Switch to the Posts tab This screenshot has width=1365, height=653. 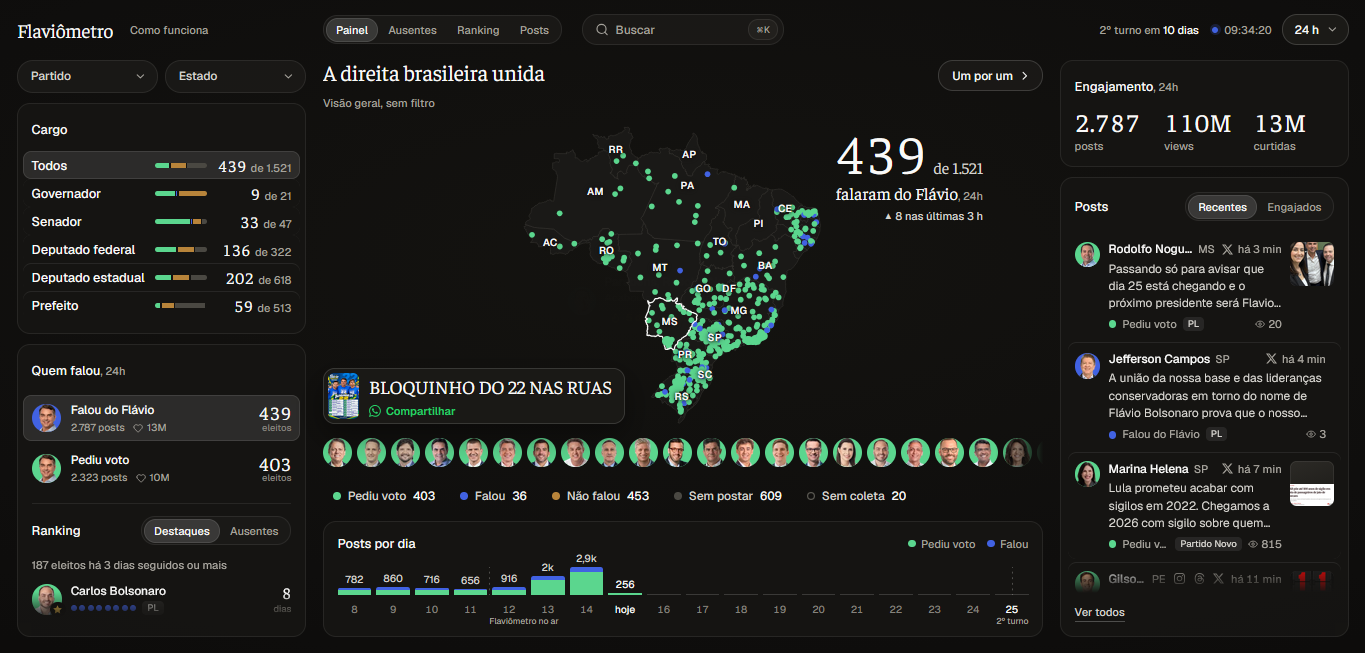pos(534,30)
